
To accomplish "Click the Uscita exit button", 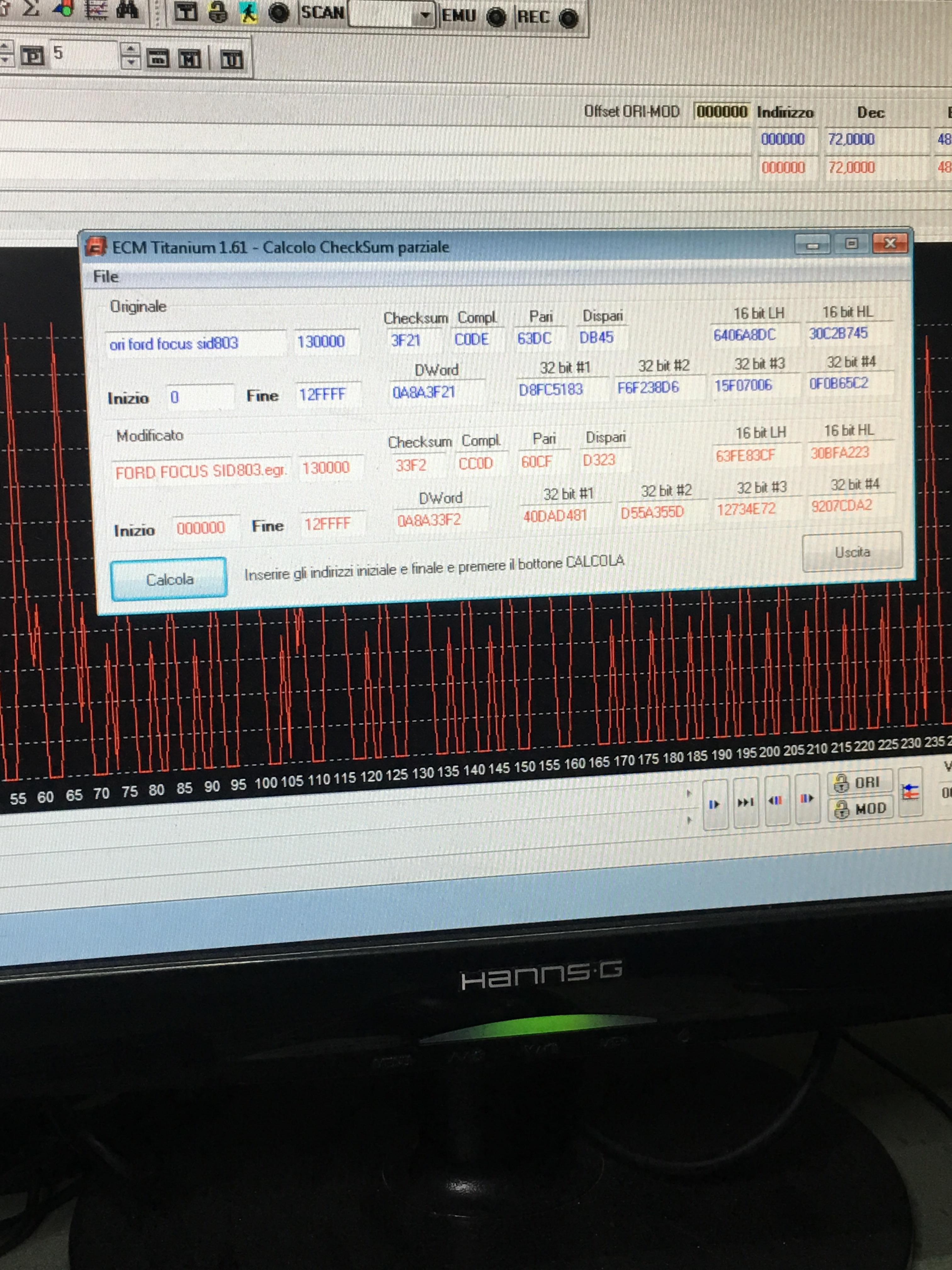I will [x=852, y=552].
